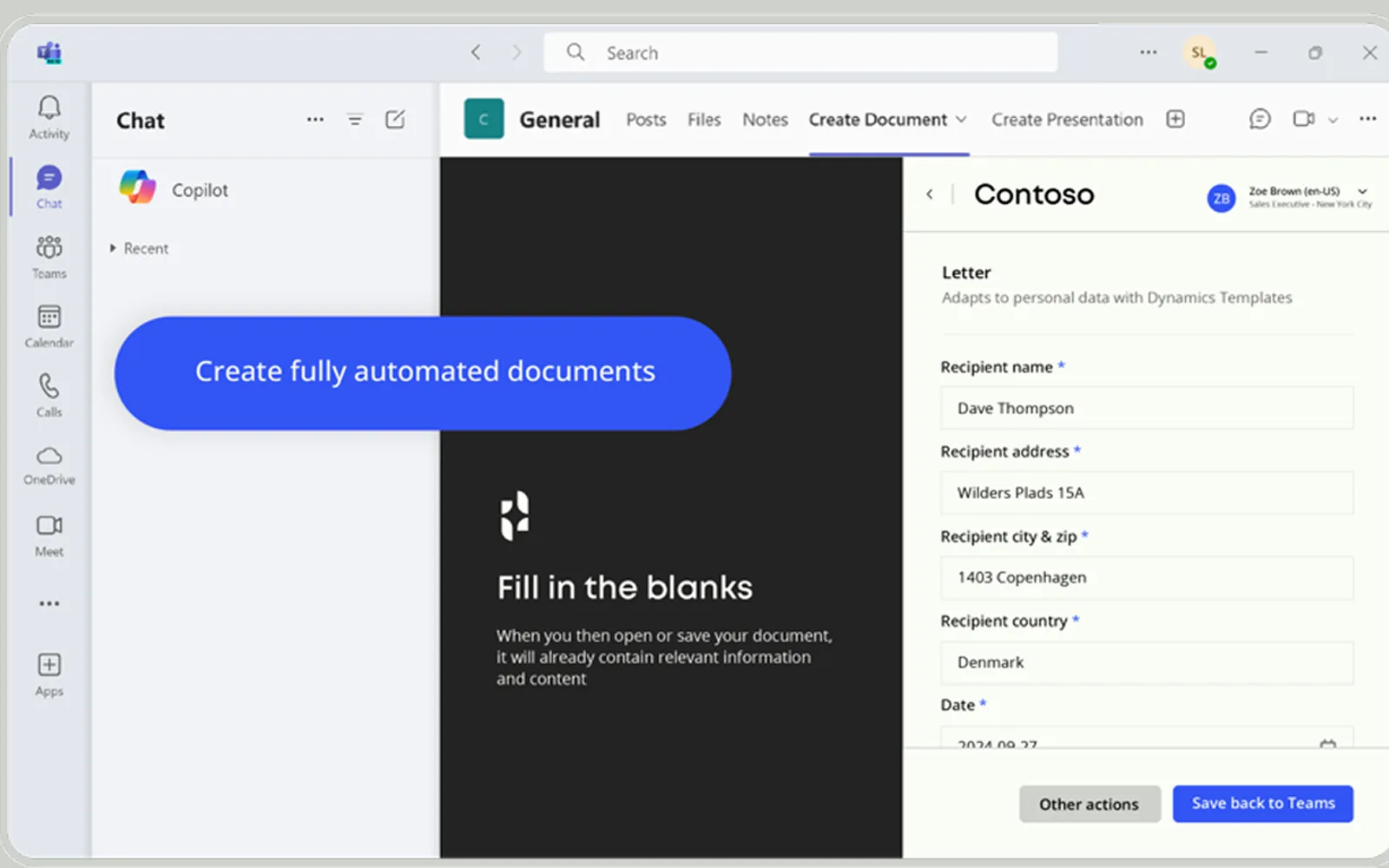Open the Meet section
The height and width of the screenshot is (868, 1389).
tap(49, 535)
